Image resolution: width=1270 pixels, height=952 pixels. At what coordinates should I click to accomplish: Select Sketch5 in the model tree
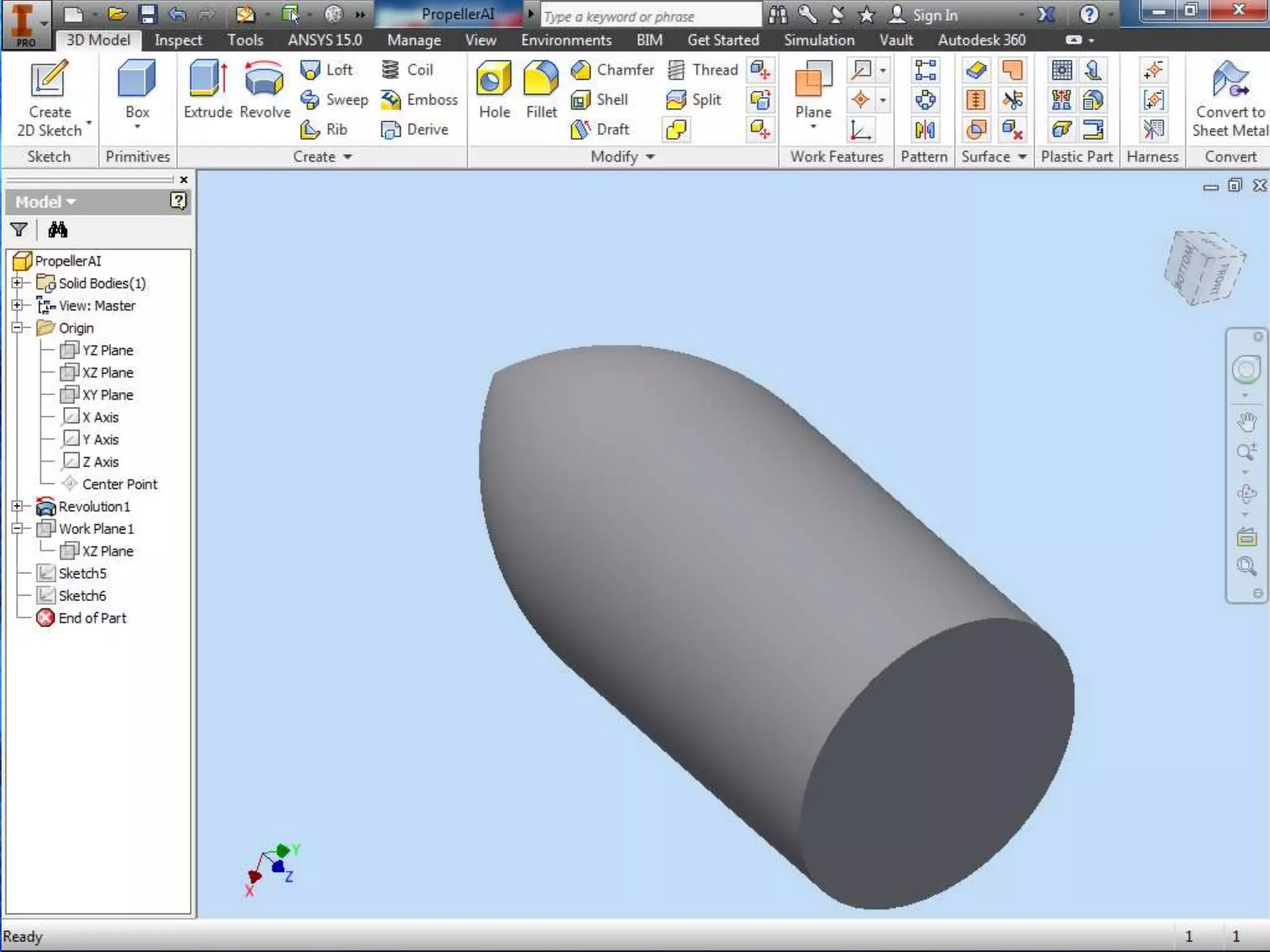[x=82, y=573]
